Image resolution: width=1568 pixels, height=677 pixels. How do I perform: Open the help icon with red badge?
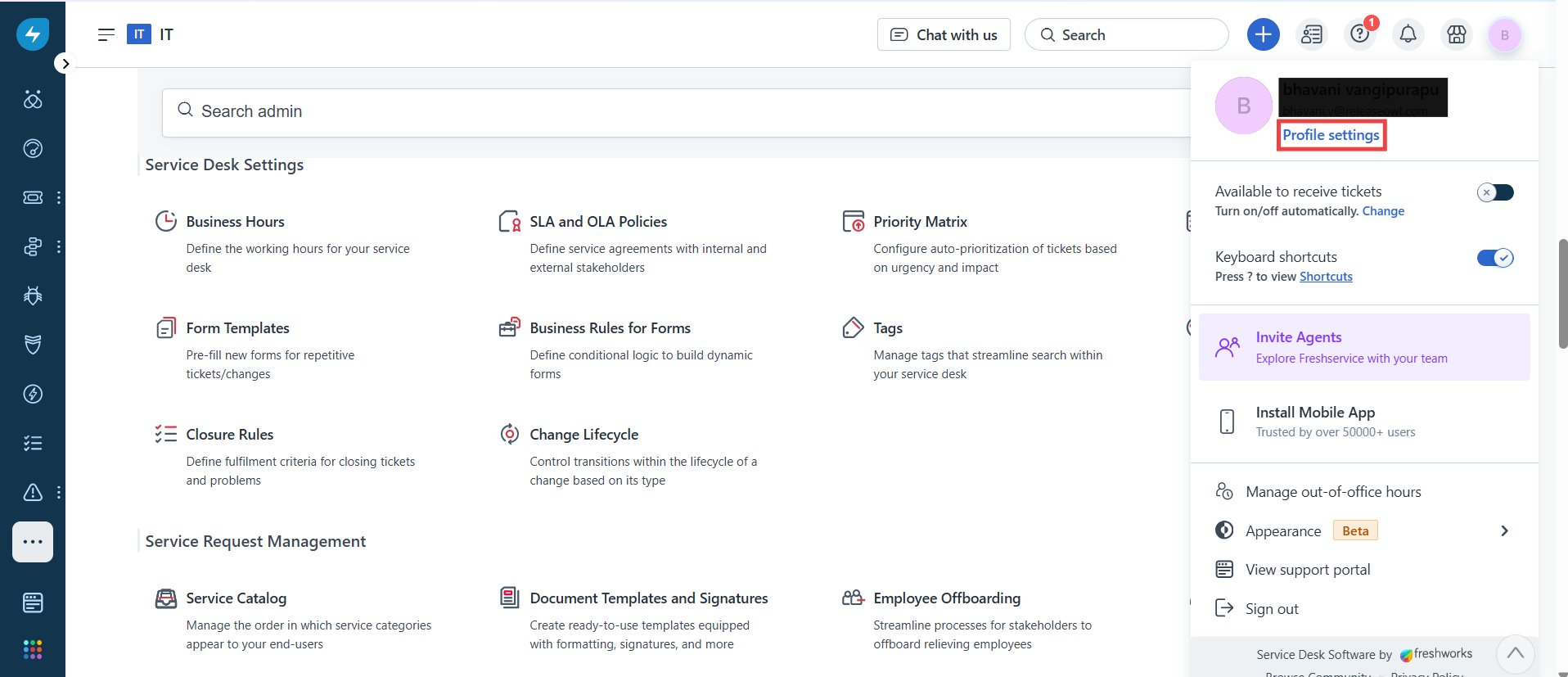pos(1360,34)
